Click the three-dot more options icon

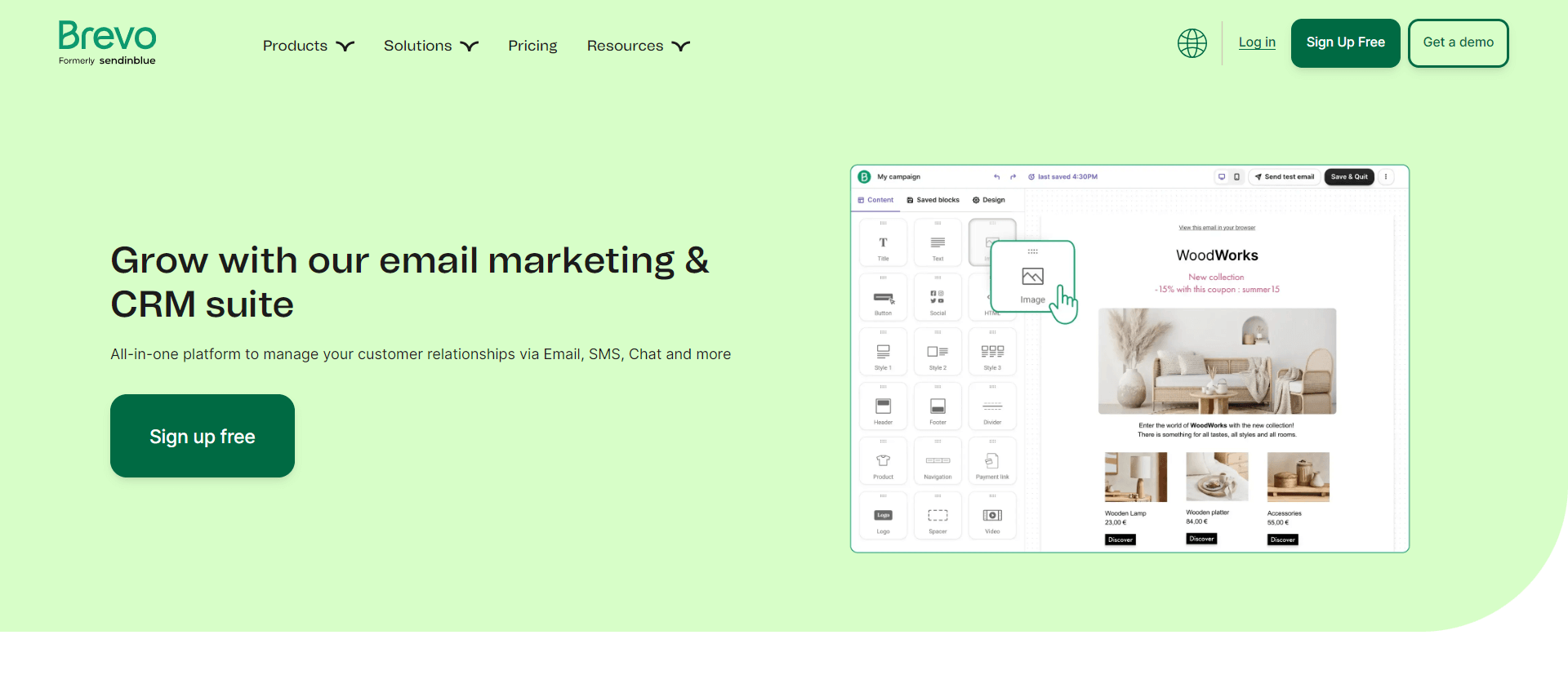tap(1386, 177)
